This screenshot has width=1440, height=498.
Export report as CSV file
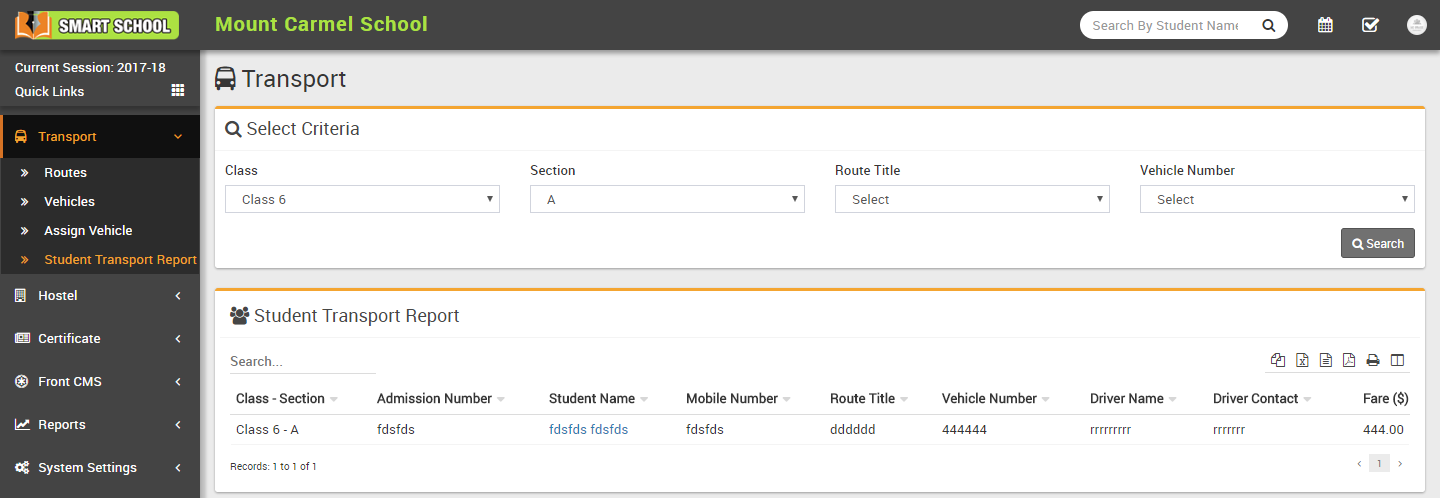pos(1326,360)
